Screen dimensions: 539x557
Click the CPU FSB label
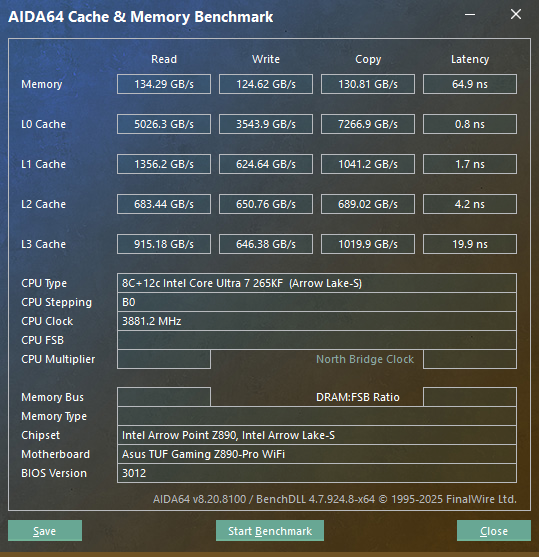pos(42,340)
